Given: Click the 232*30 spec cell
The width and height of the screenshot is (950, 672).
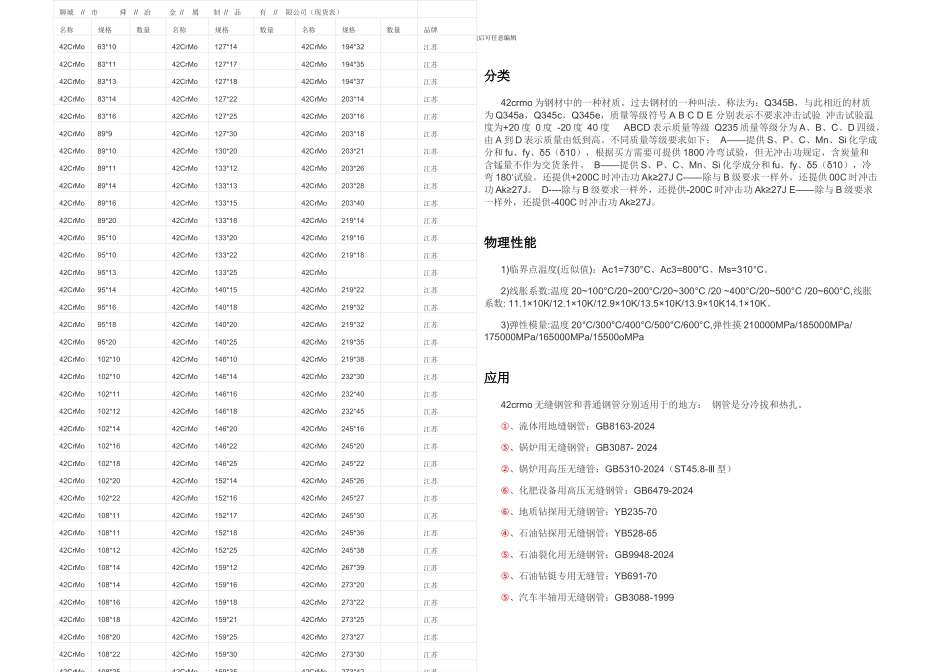Looking at the screenshot, I should 353,377.
